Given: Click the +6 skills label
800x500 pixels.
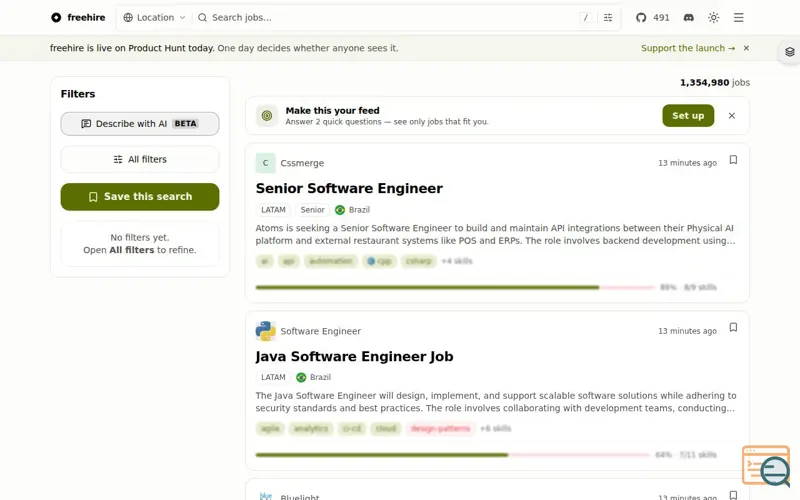Looking at the screenshot, I should click(x=495, y=428).
